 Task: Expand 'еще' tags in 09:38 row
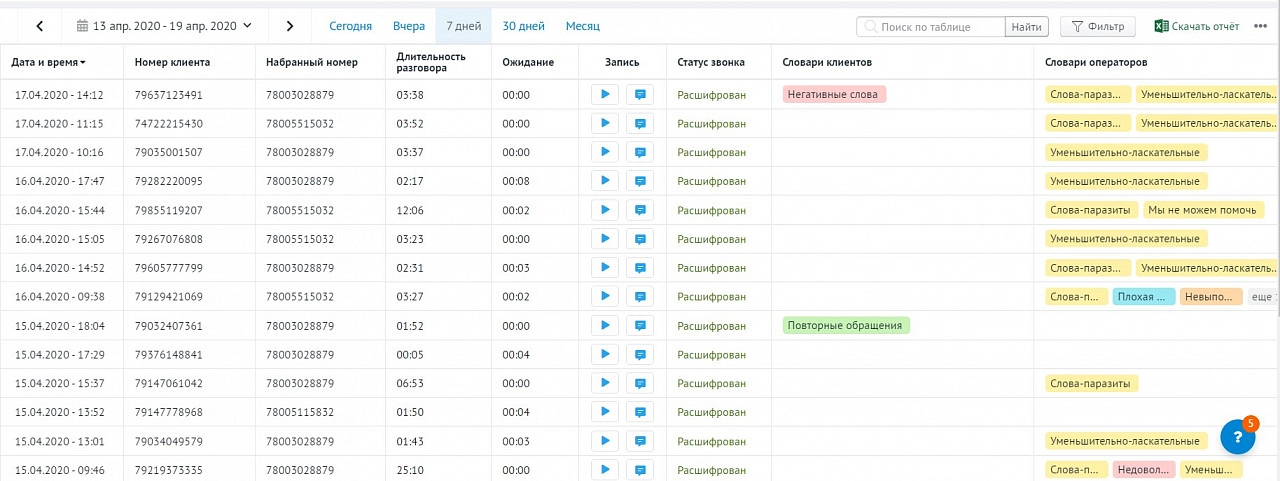1264,297
